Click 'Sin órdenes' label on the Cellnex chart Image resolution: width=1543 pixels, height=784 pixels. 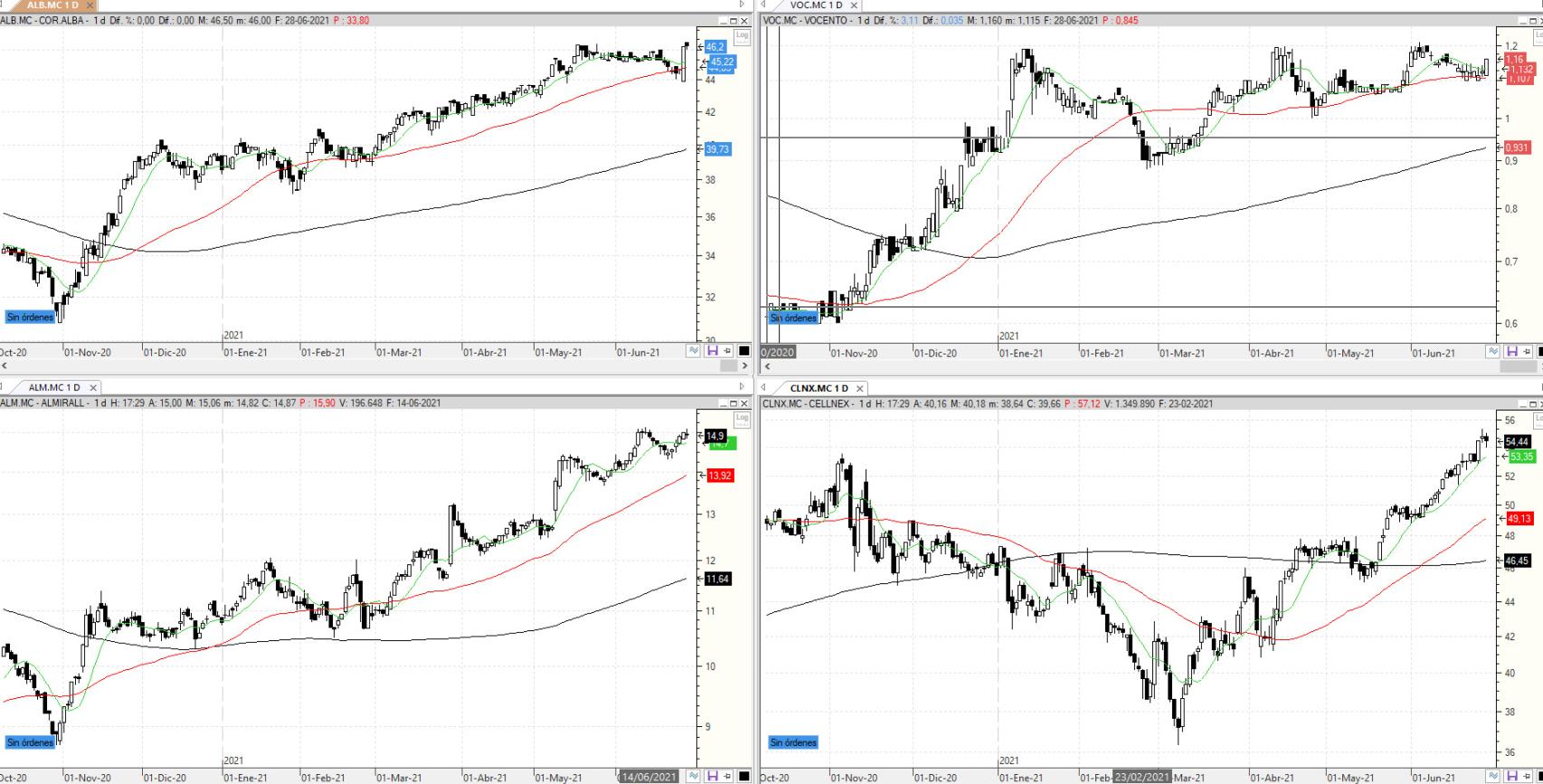[793, 742]
